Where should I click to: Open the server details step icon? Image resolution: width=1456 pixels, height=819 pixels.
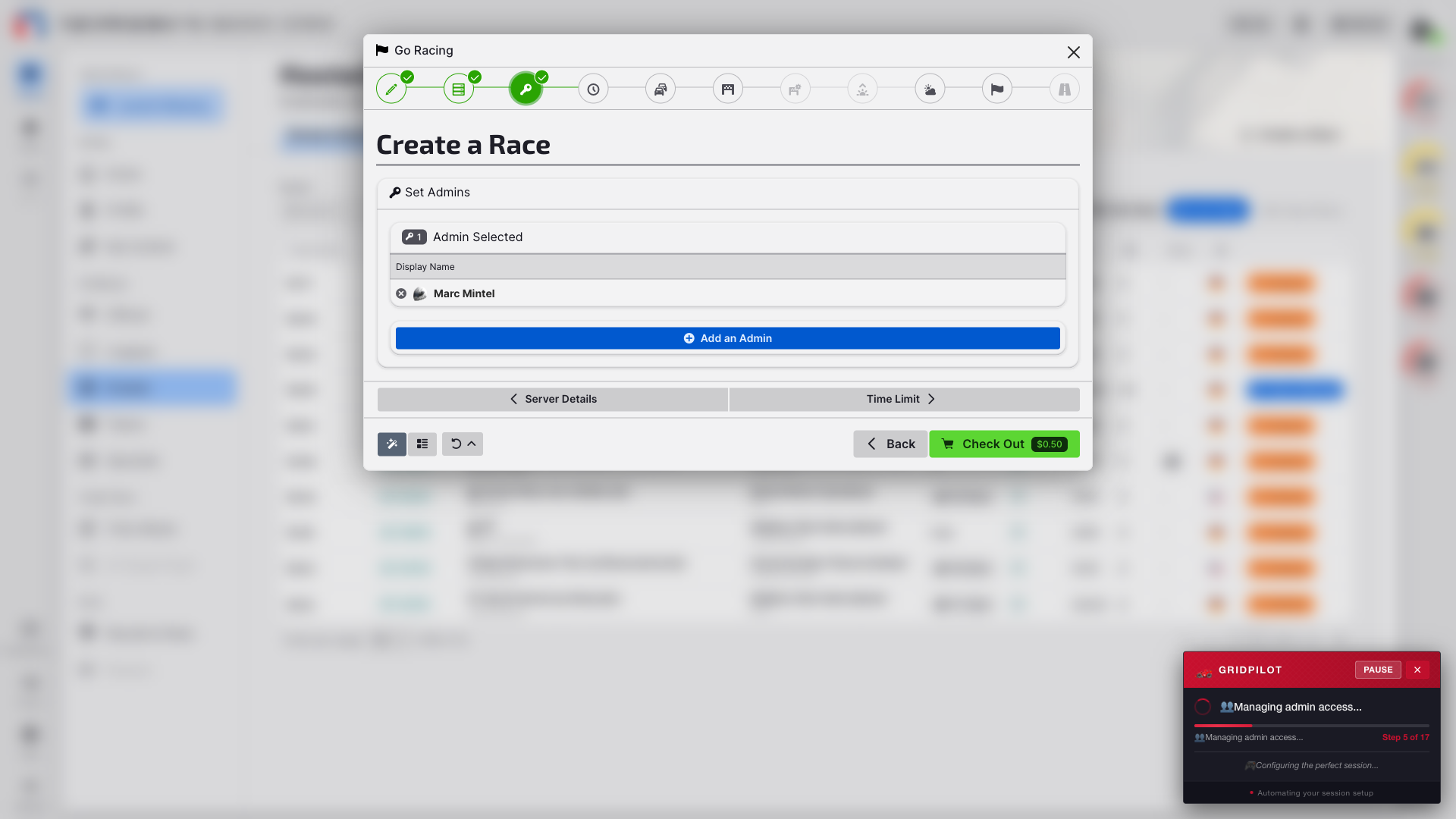tap(459, 89)
